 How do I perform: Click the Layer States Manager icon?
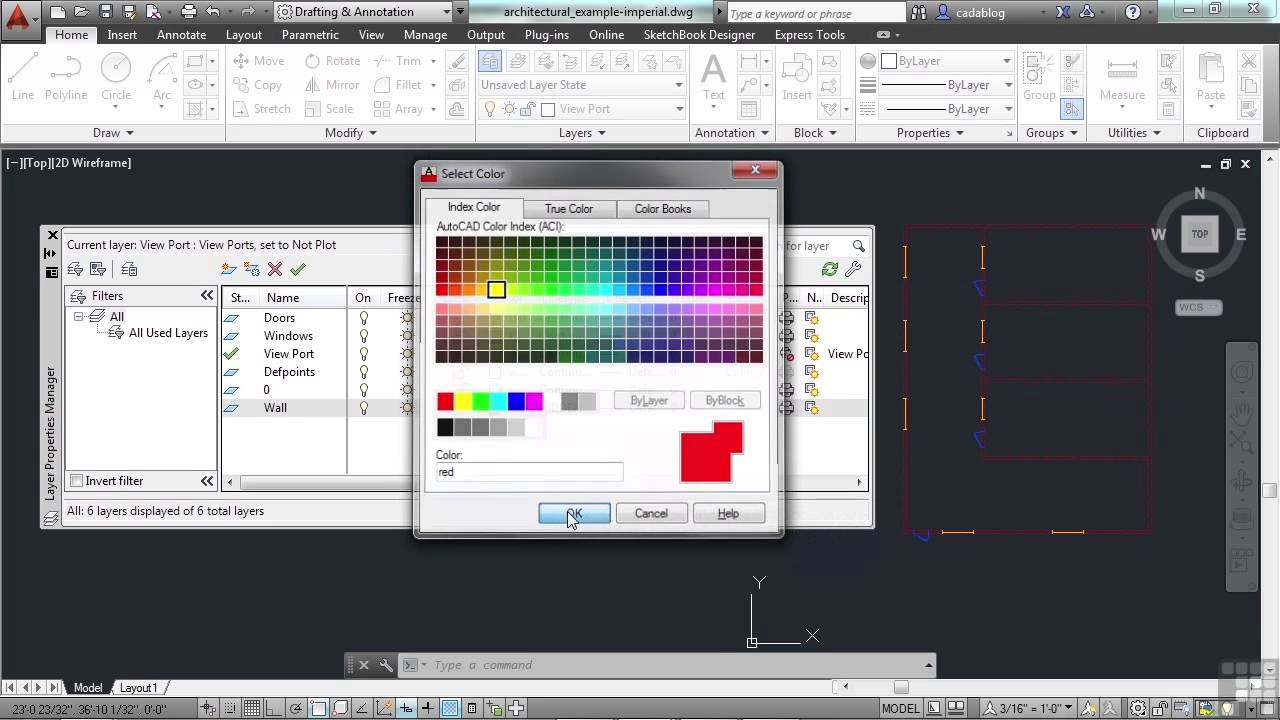(129, 269)
